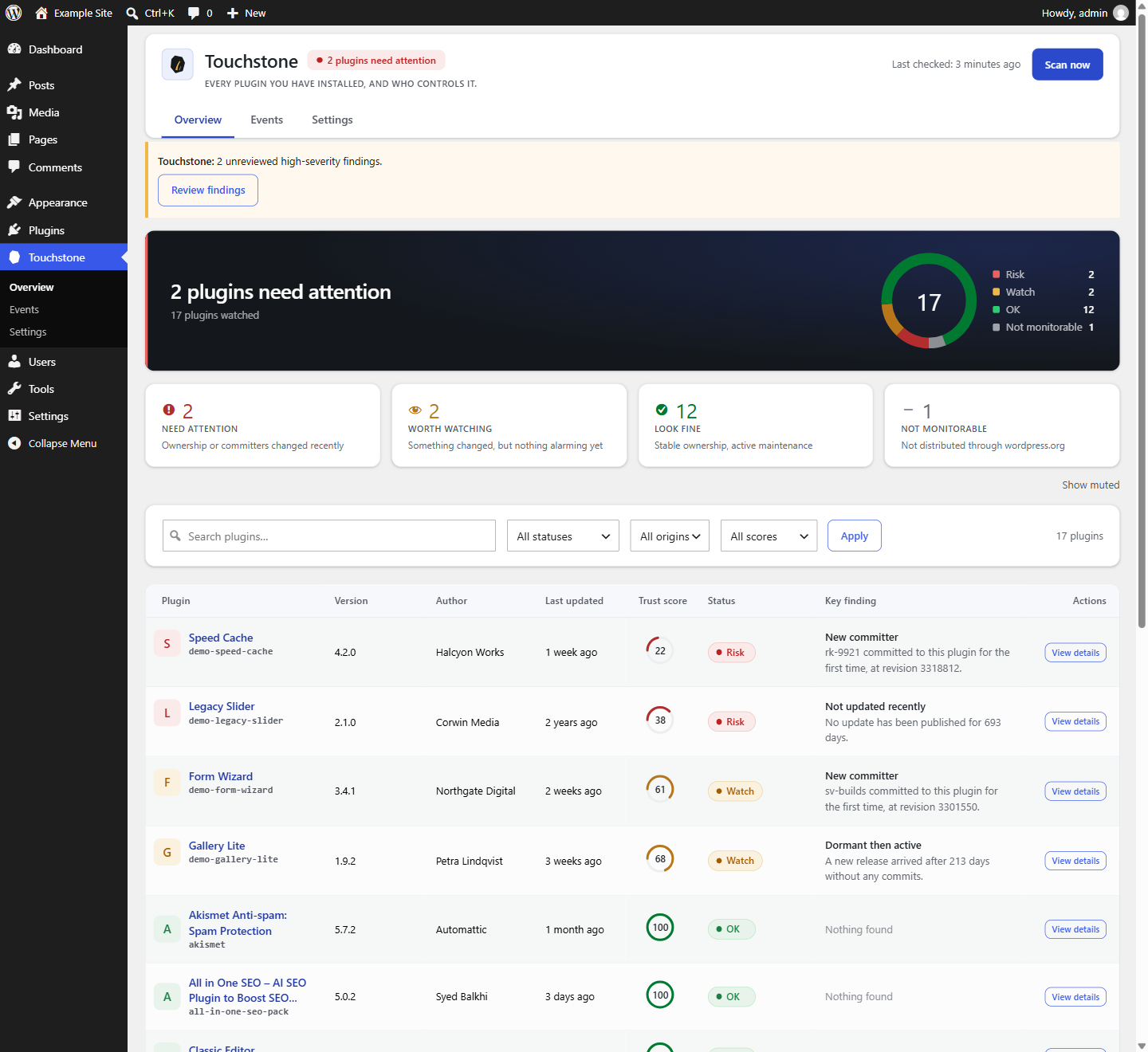Click the Watch yellow legend swatch

[997, 292]
